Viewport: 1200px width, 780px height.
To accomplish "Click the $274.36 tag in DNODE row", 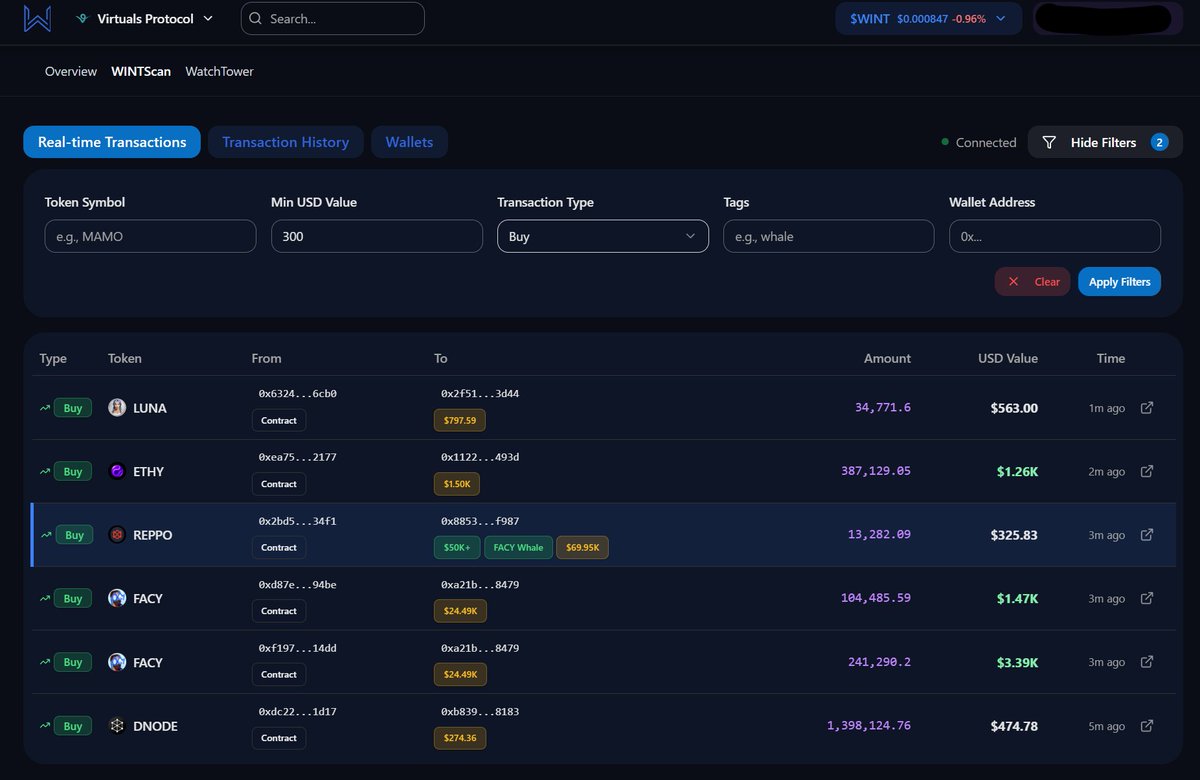I will tap(460, 738).
